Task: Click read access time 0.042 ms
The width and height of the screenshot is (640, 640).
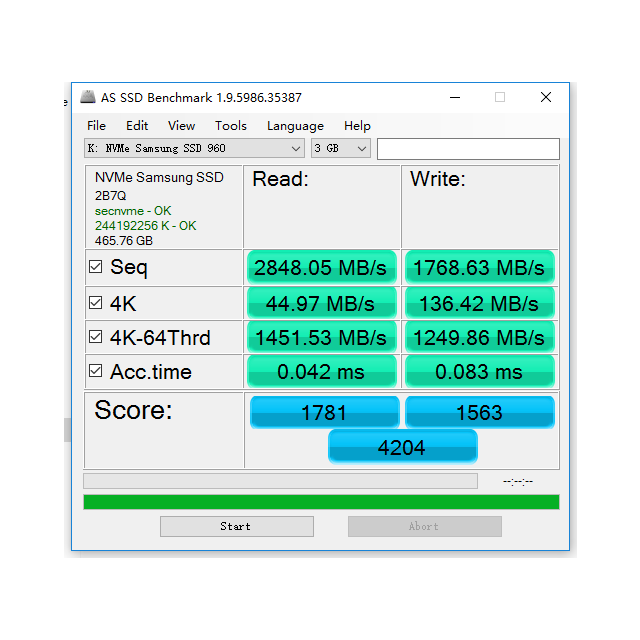Action: 322,371
